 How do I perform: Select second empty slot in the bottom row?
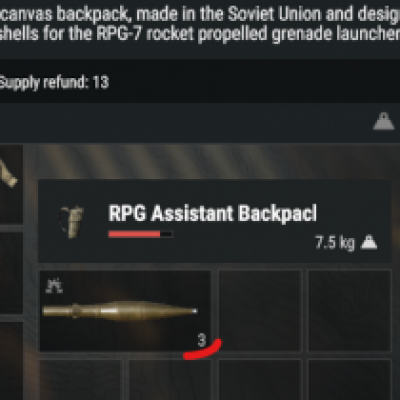click(x=170, y=380)
